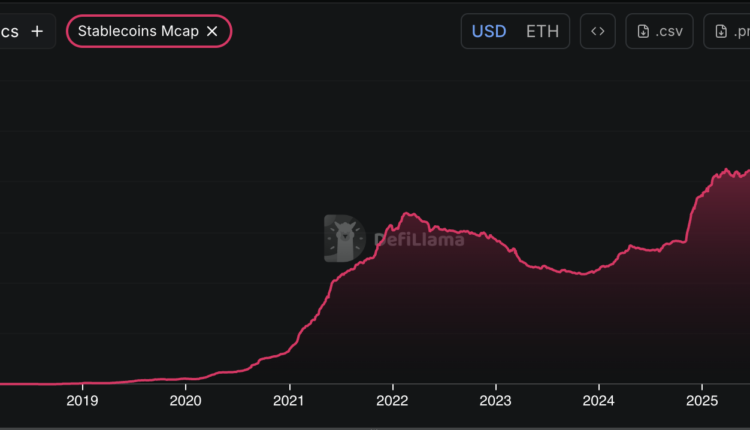Click the chart line's early-2022 peak
The image size is (750, 430).
406,213
